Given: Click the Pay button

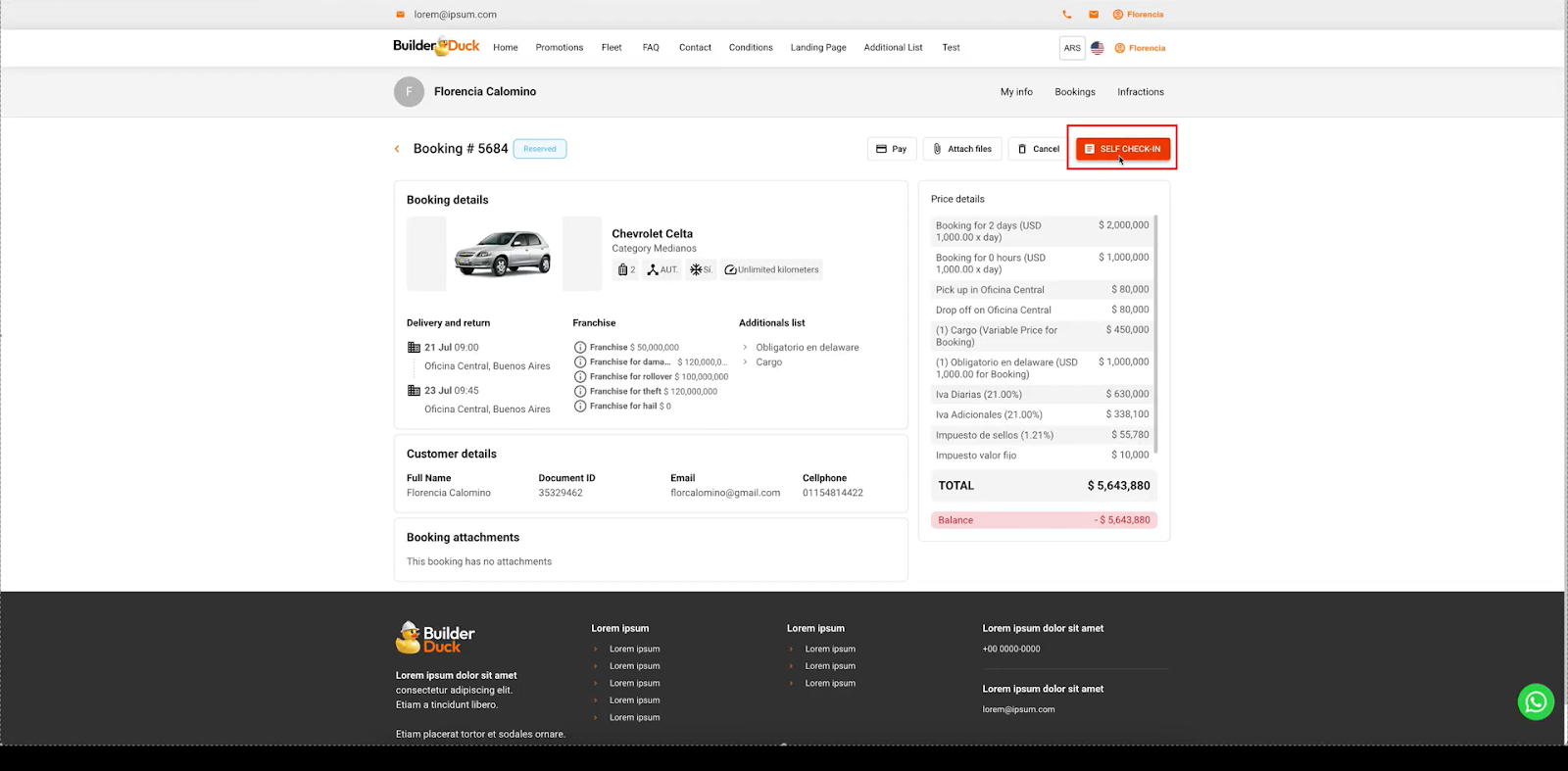Looking at the screenshot, I should (x=891, y=149).
